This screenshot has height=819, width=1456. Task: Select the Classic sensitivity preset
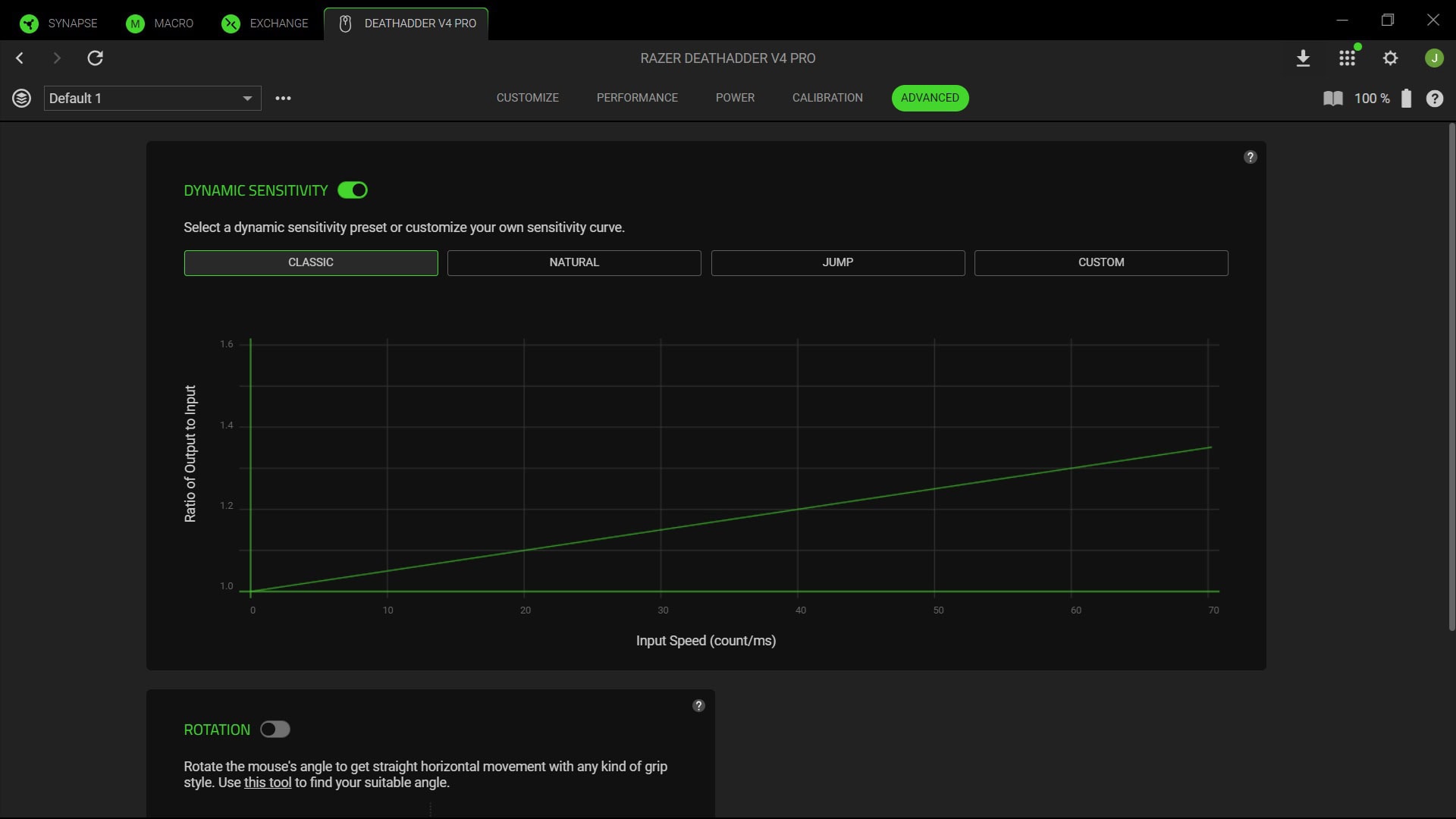[311, 262]
